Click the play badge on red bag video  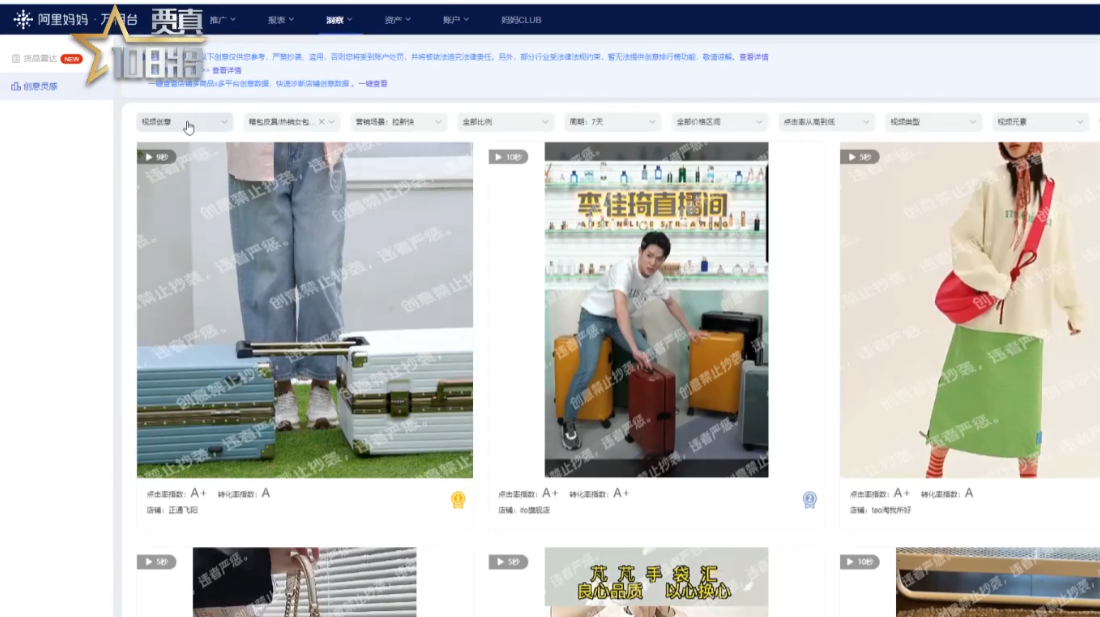tap(859, 157)
